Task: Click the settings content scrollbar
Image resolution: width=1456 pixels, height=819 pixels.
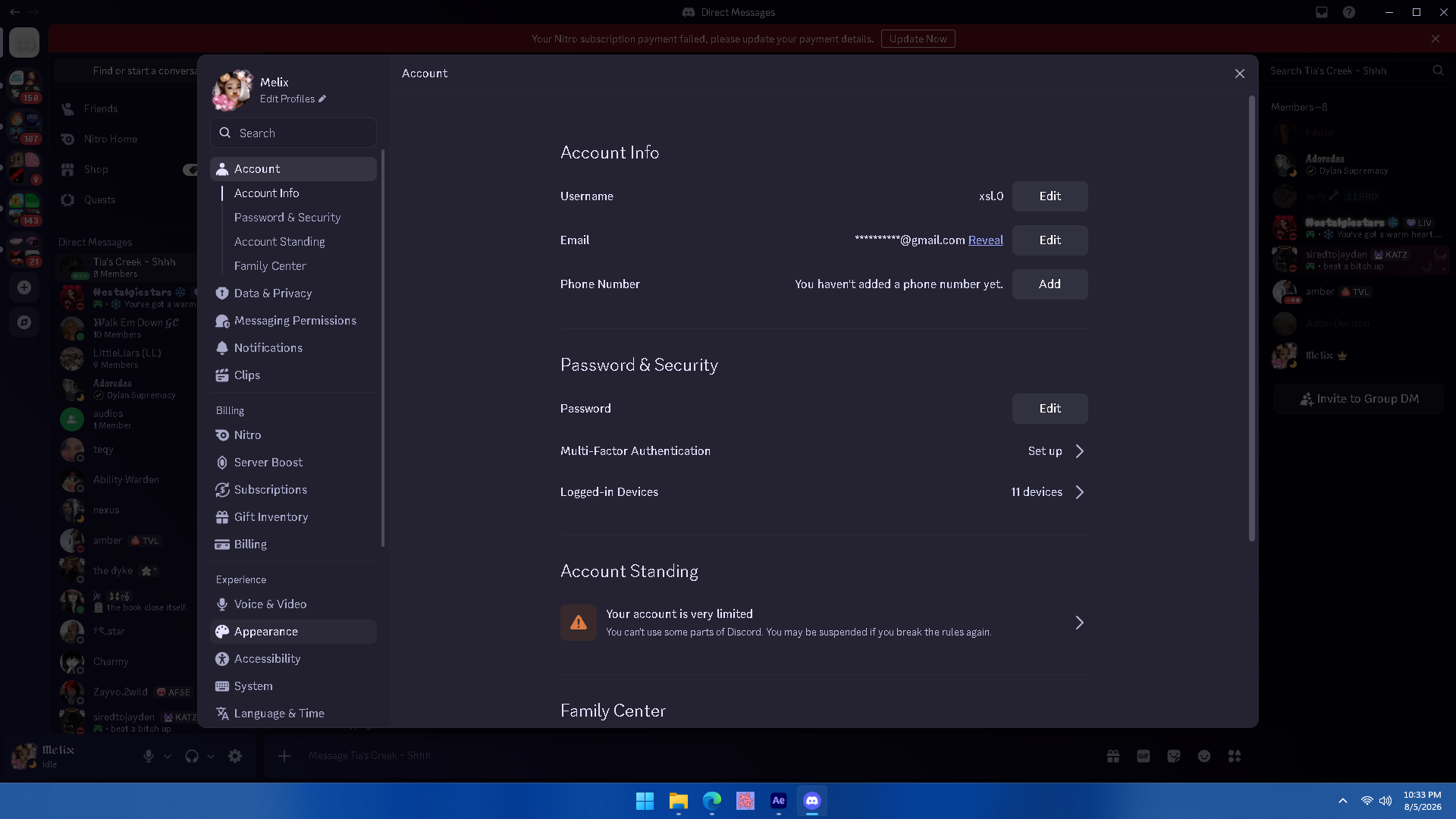Action: pyautogui.click(x=1251, y=318)
